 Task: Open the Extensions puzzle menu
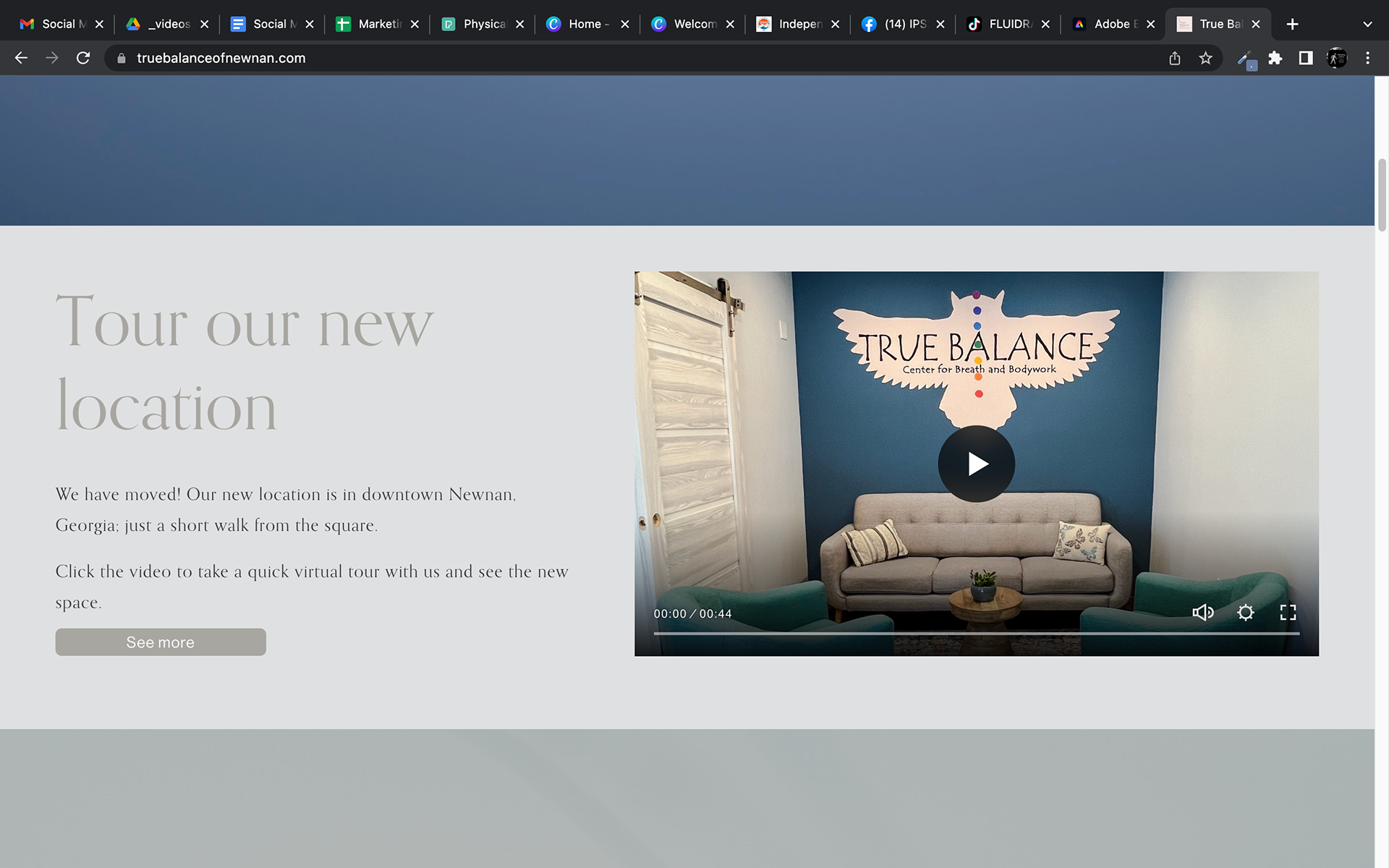pos(1275,58)
